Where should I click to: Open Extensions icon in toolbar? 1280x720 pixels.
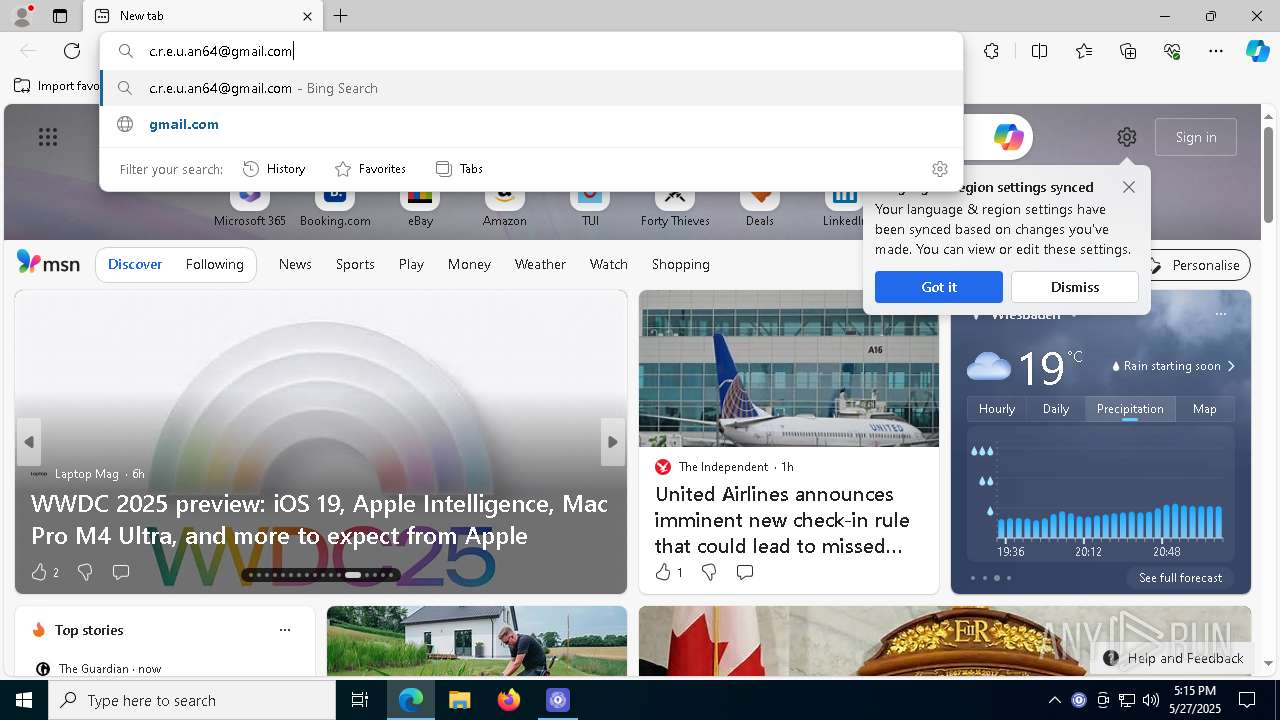pos(991,51)
